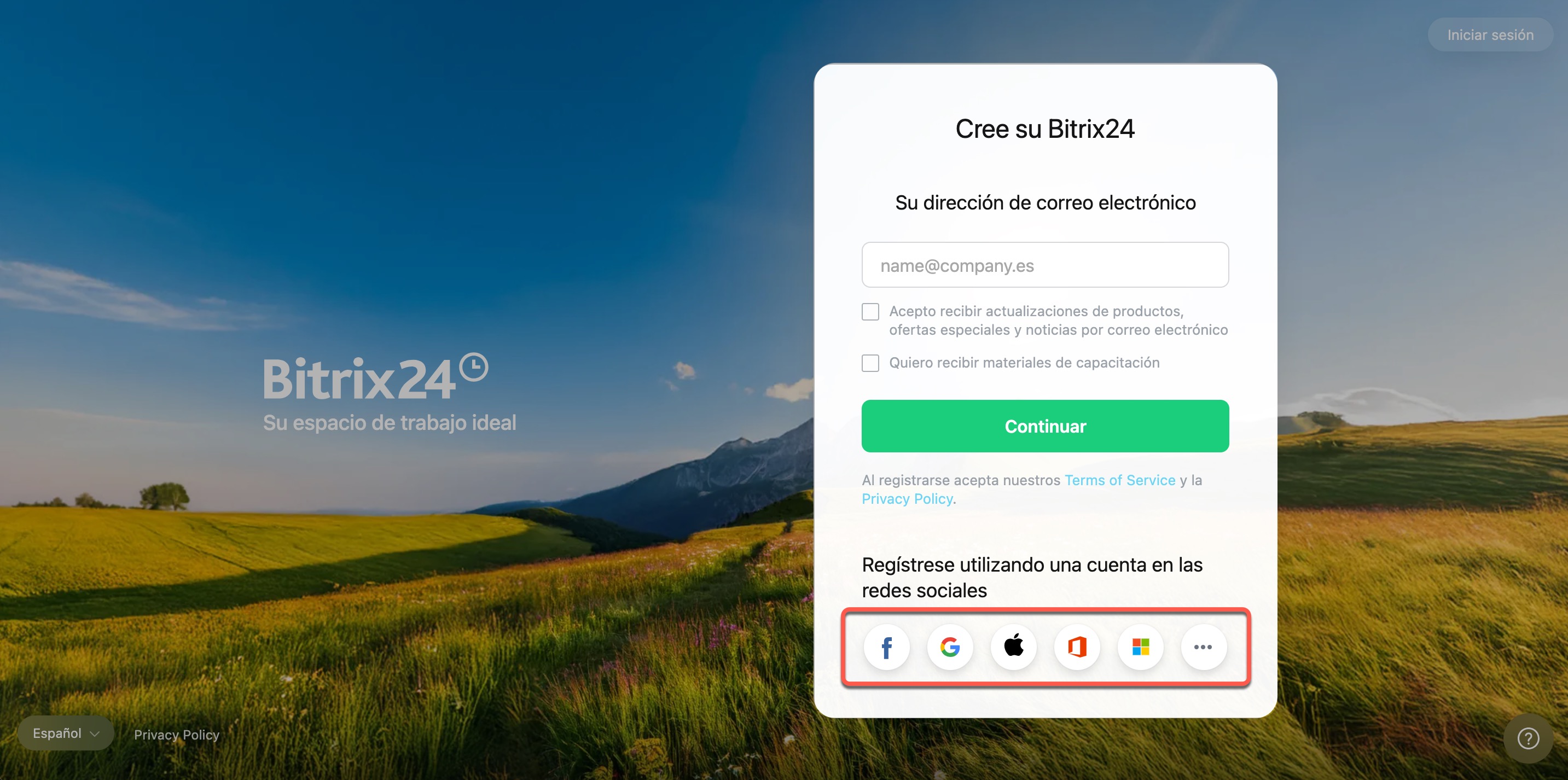Focus the email address input field
The height and width of the screenshot is (780, 1568).
1045,265
